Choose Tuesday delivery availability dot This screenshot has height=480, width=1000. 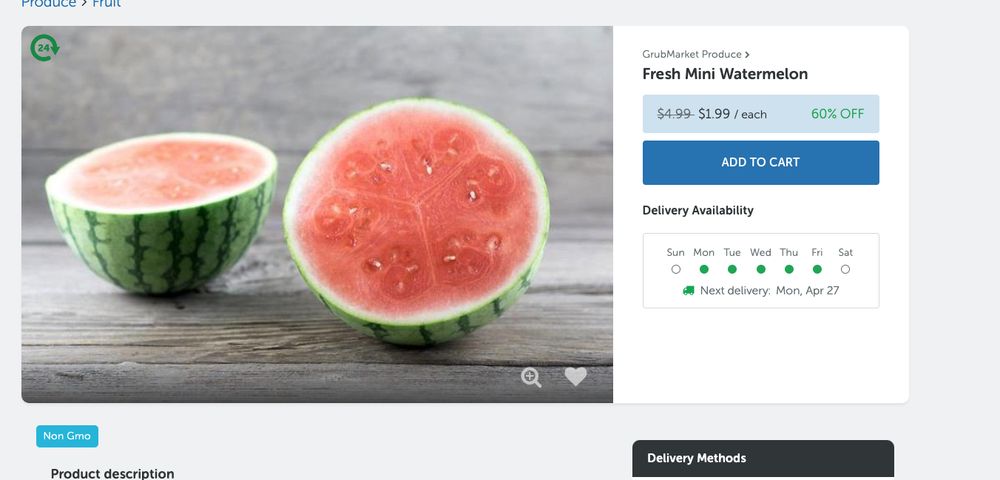coord(732,269)
